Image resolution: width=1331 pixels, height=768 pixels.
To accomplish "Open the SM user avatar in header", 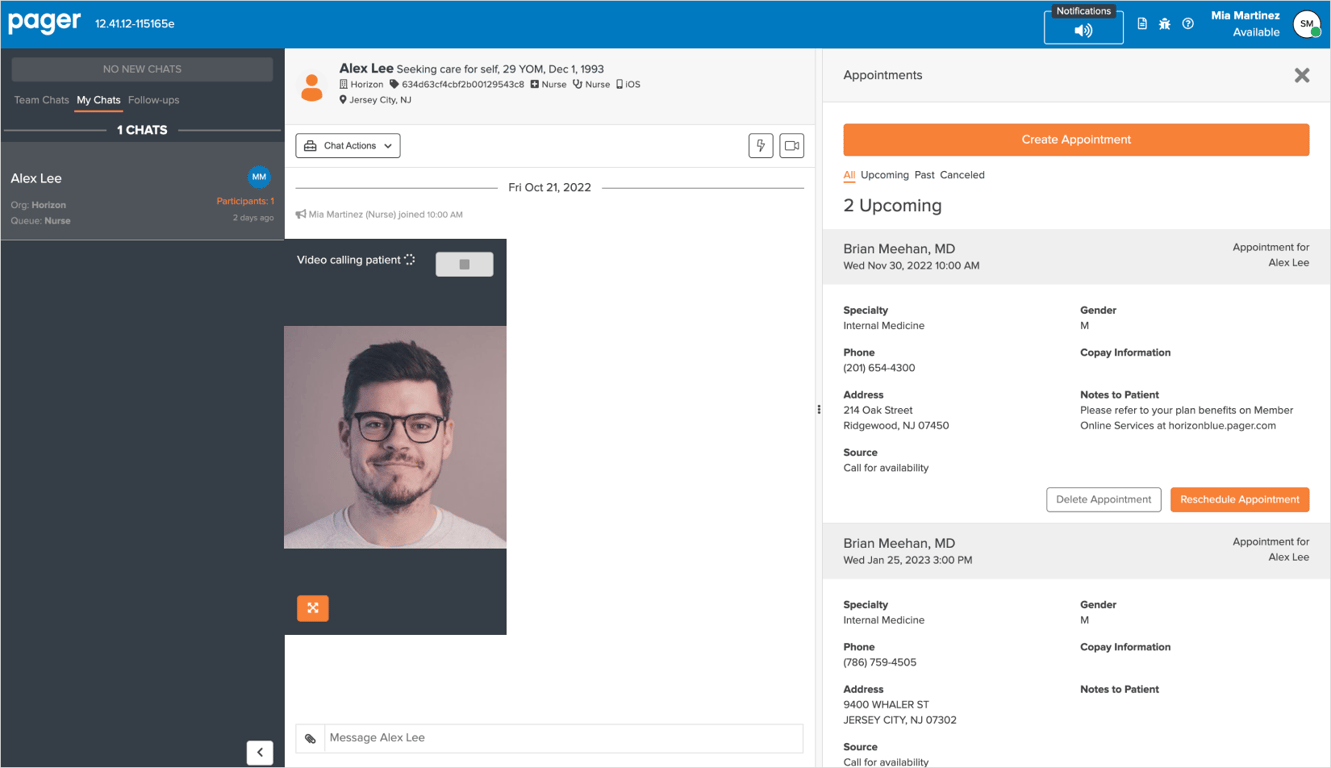I will 1306,24.
